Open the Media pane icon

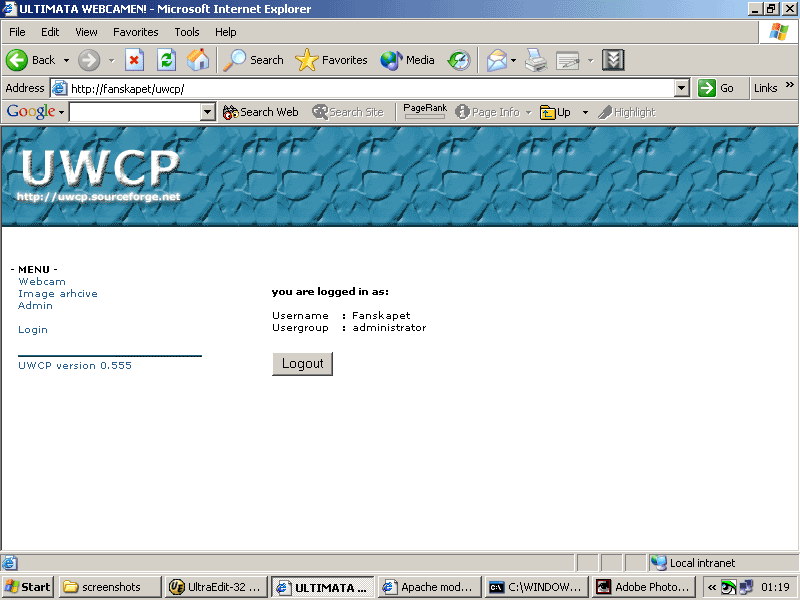(x=391, y=60)
